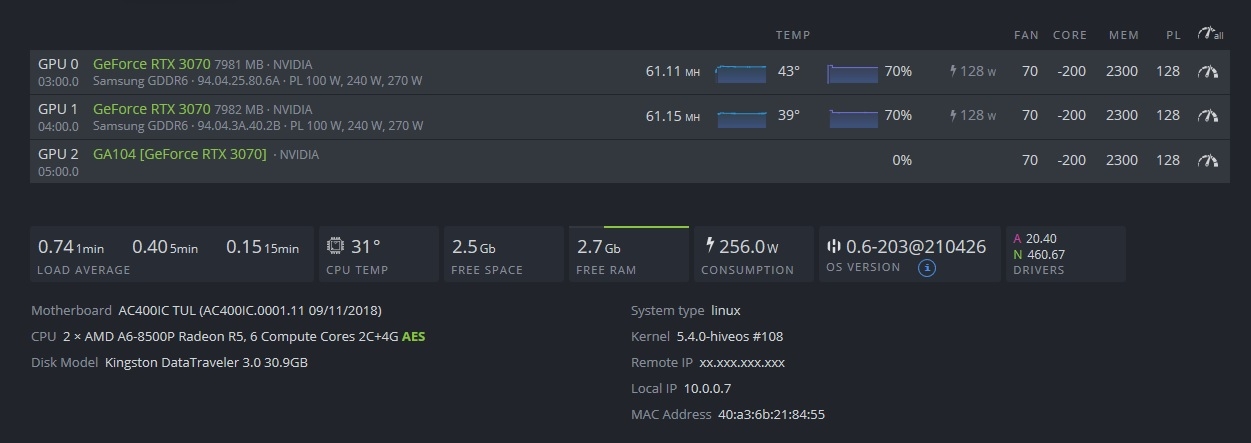Click the GPU 2 power limit 128
The image size is (1251, 443).
(1168, 160)
